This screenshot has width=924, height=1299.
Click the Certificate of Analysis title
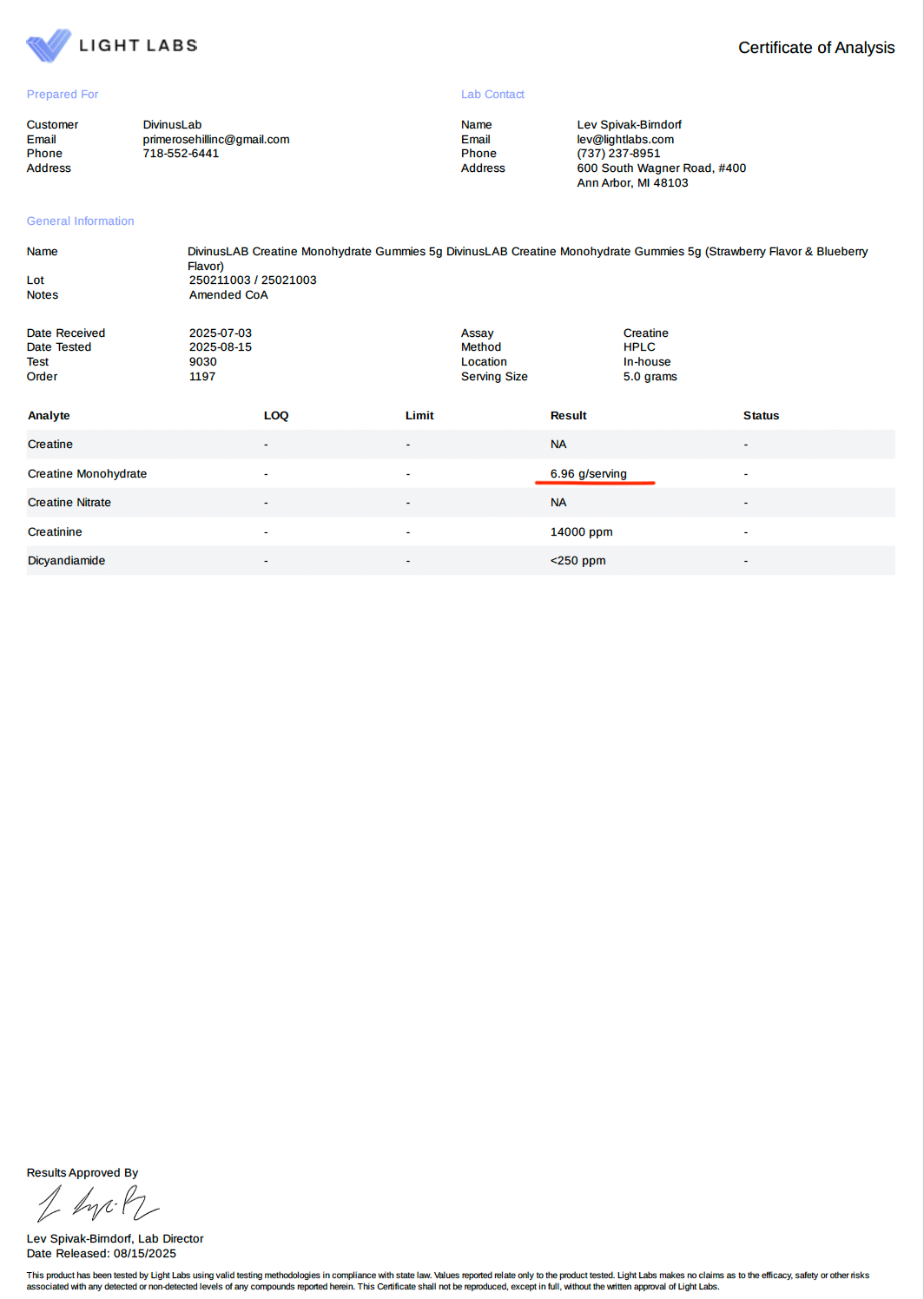[x=815, y=48]
